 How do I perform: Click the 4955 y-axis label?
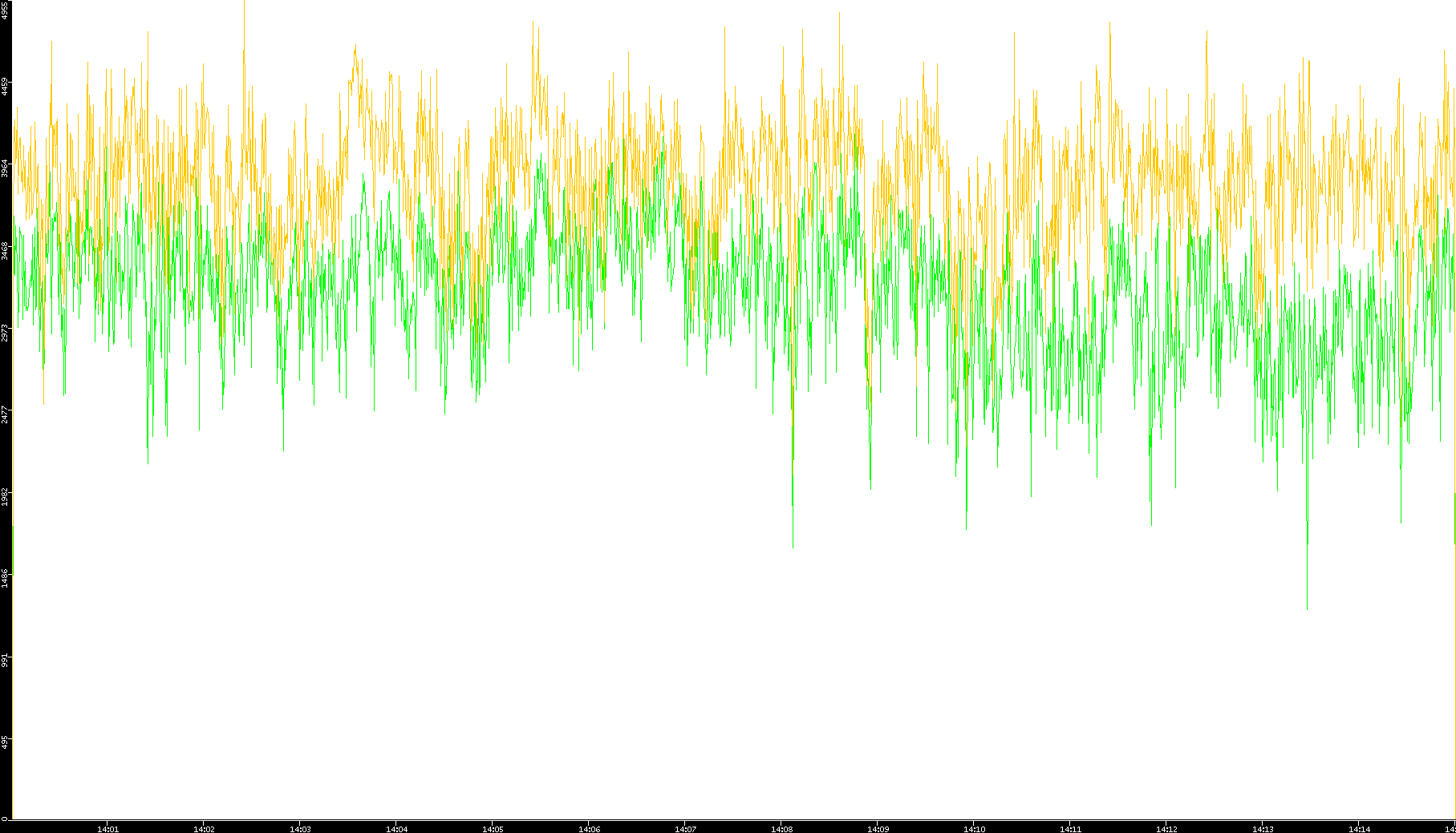tap(6, 10)
